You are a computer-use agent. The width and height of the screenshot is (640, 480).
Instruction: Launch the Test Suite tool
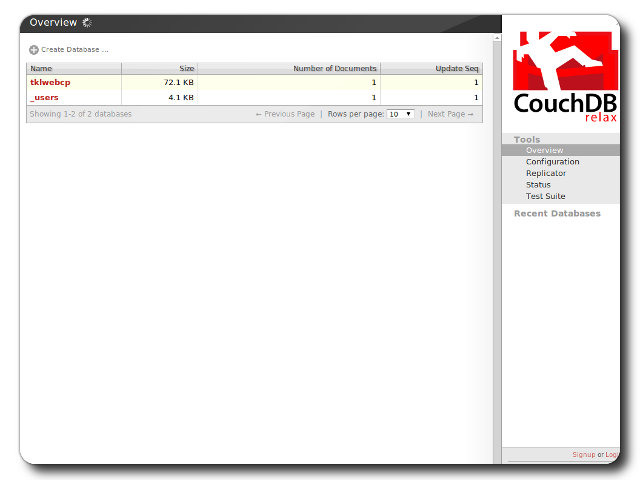click(x=546, y=196)
